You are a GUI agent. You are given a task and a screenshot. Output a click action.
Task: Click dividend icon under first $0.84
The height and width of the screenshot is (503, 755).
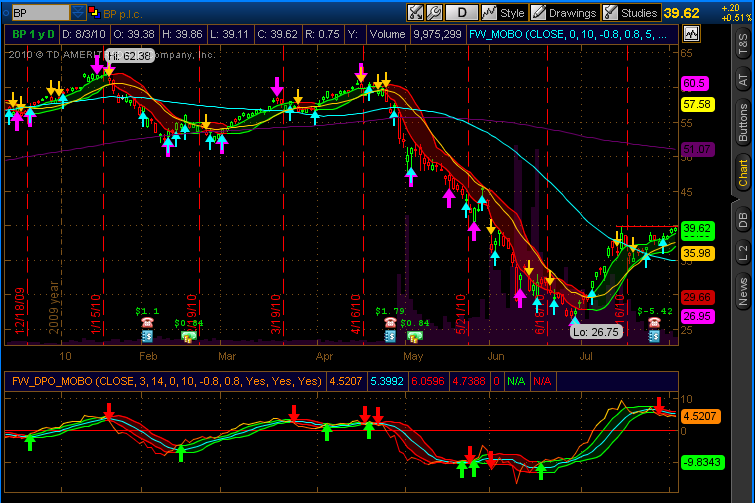(189, 336)
